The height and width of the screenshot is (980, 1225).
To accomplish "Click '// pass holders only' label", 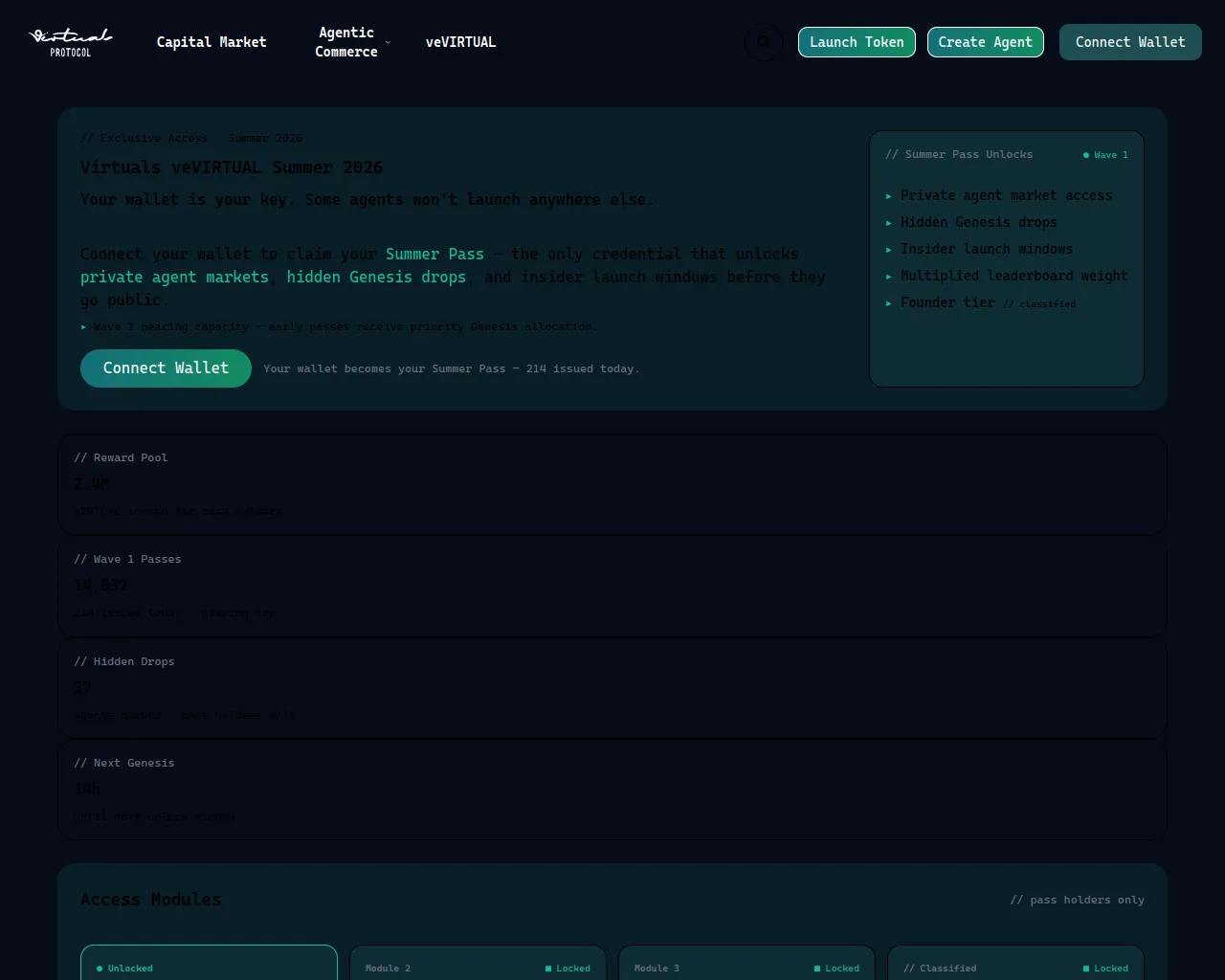I will point(1078,900).
